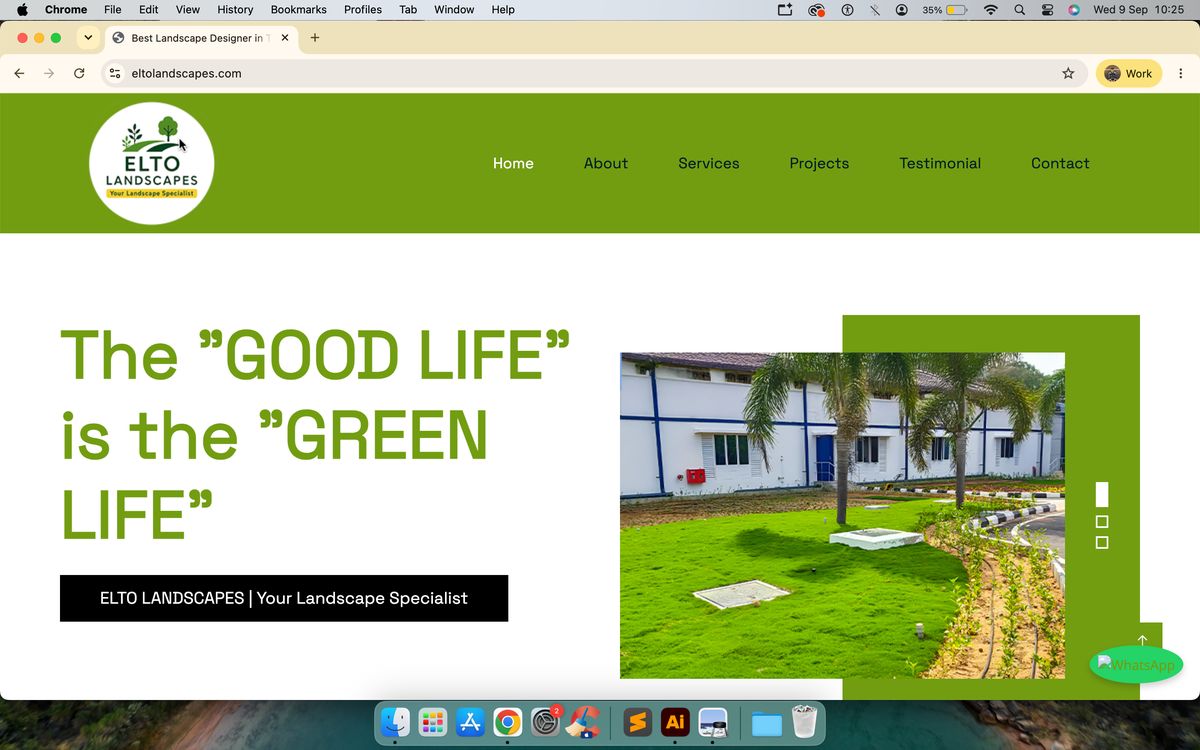Open the Tab menu

(408, 10)
